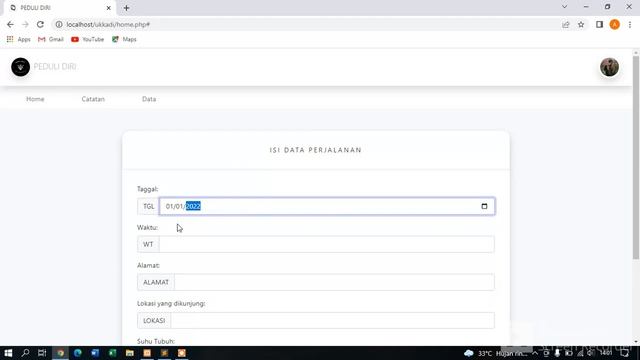The width and height of the screenshot is (640, 360).
Task: Click the Tanggal date input field
Action: (x=327, y=206)
